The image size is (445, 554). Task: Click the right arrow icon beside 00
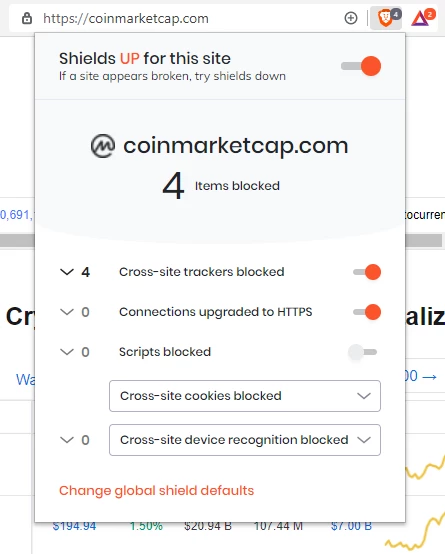coord(430,377)
